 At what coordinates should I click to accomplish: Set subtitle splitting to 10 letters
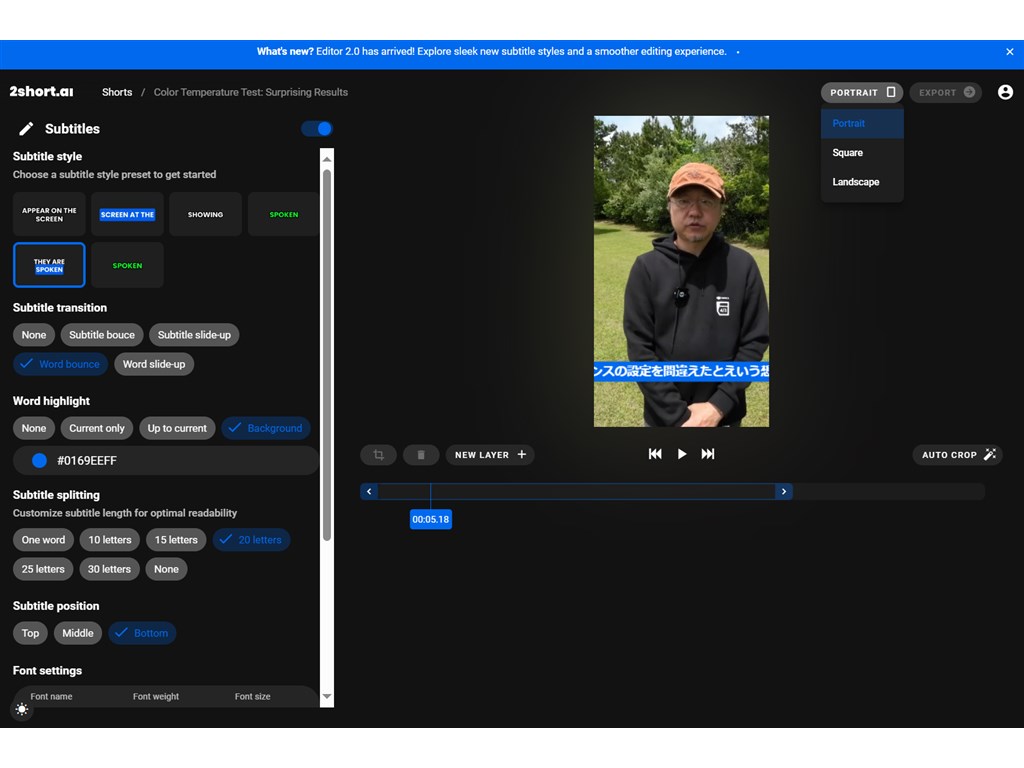(110, 540)
